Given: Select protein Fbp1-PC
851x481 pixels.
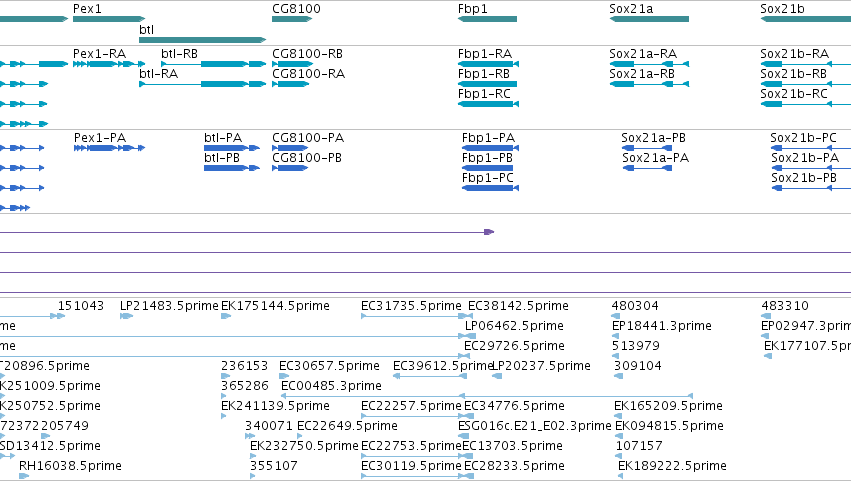Looking at the screenshot, I should pos(487,178).
